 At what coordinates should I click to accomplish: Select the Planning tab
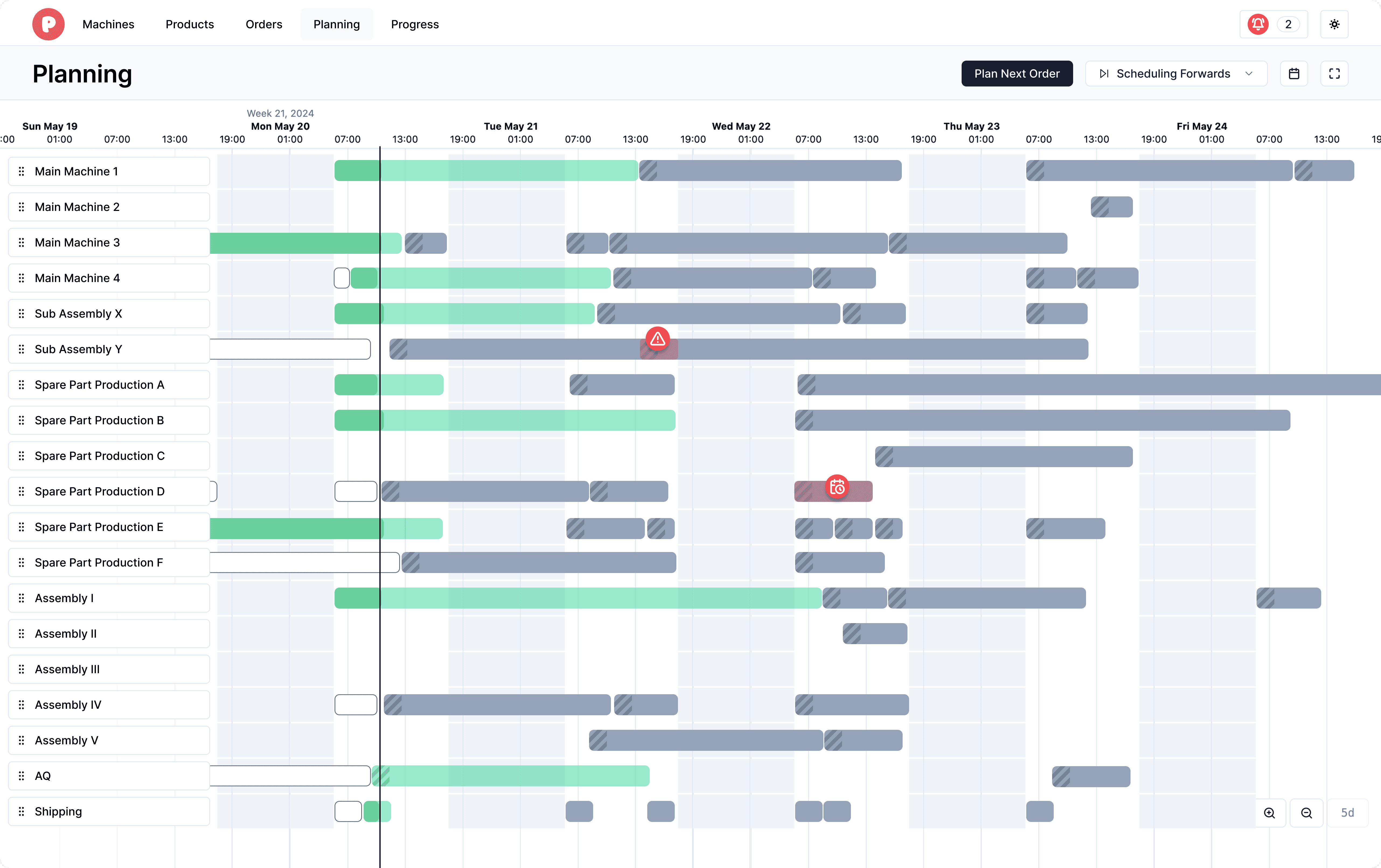(x=337, y=24)
